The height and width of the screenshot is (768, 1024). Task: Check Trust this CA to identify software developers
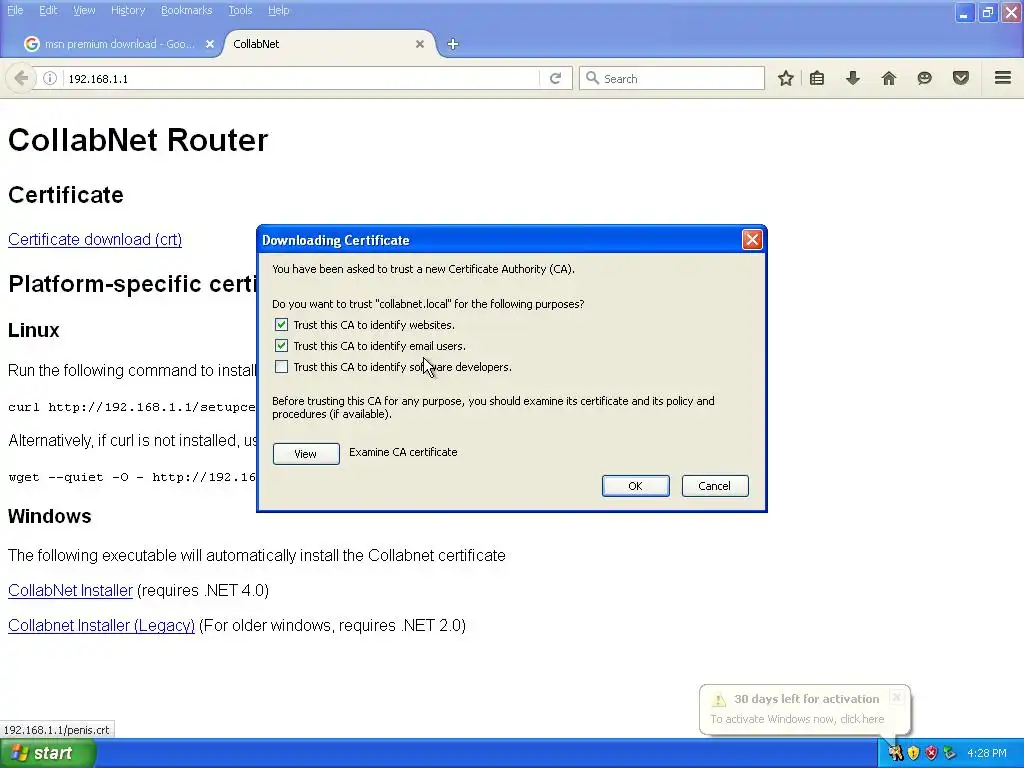click(x=281, y=366)
